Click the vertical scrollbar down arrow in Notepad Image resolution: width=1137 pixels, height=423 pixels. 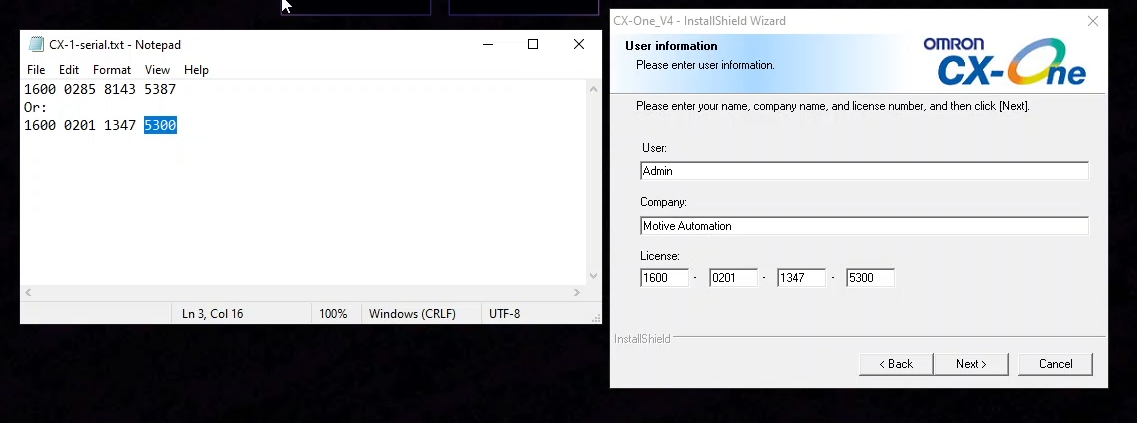(593, 277)
